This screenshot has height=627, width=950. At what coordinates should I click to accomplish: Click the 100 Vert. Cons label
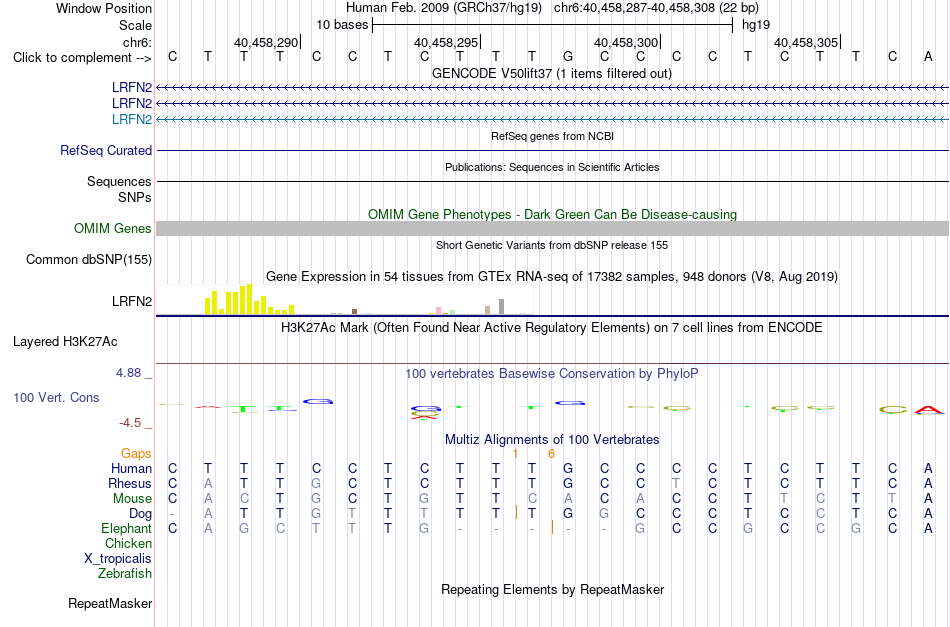pyautogui.click(x=56, y=397)
